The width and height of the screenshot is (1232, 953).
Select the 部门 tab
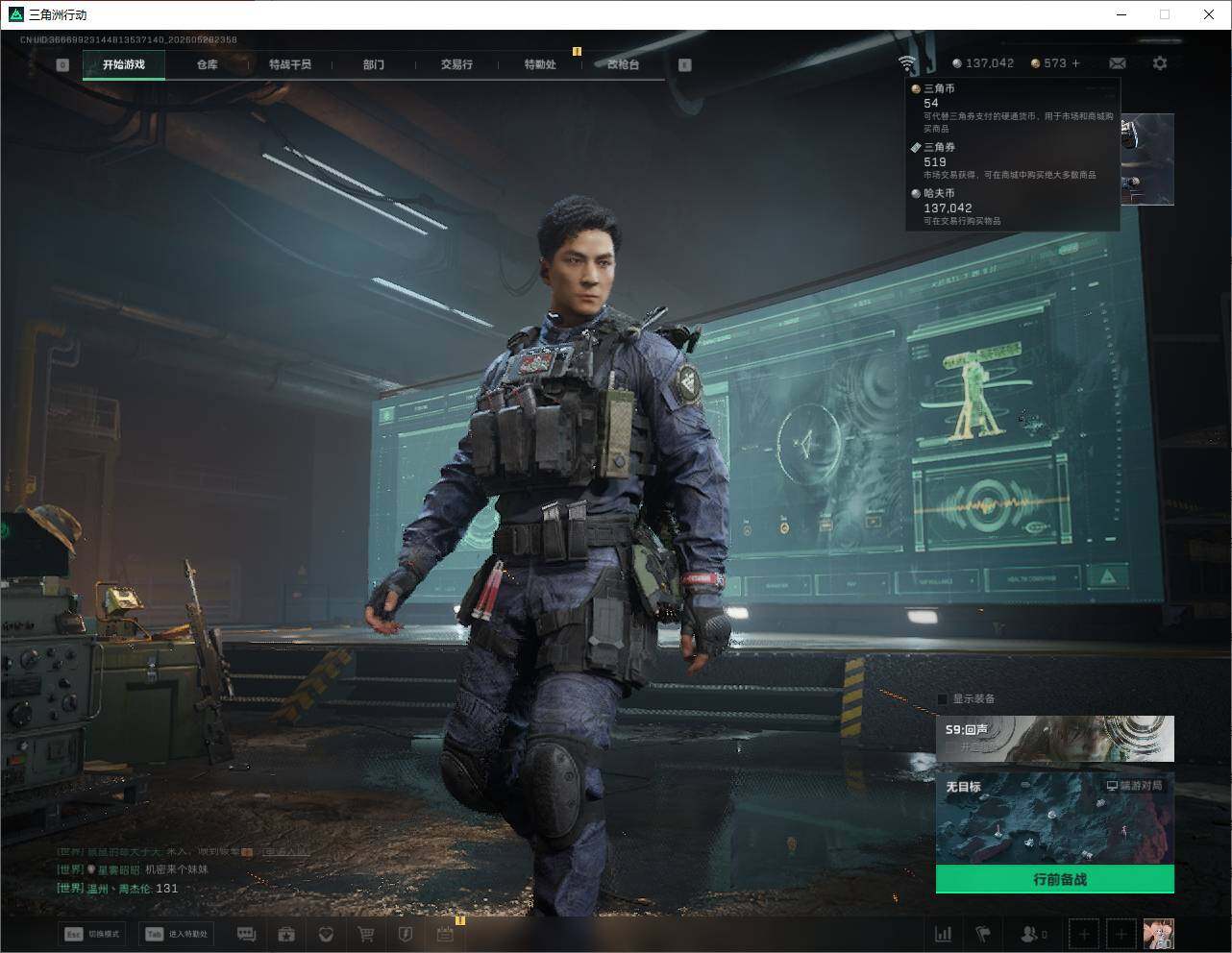point(374,64)
